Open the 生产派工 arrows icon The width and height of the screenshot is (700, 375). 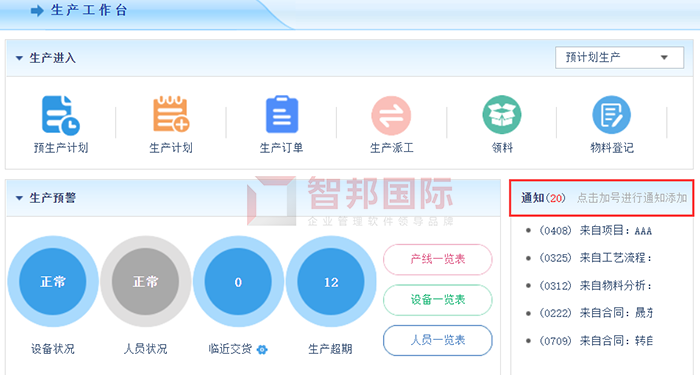(x=391, y=115)
